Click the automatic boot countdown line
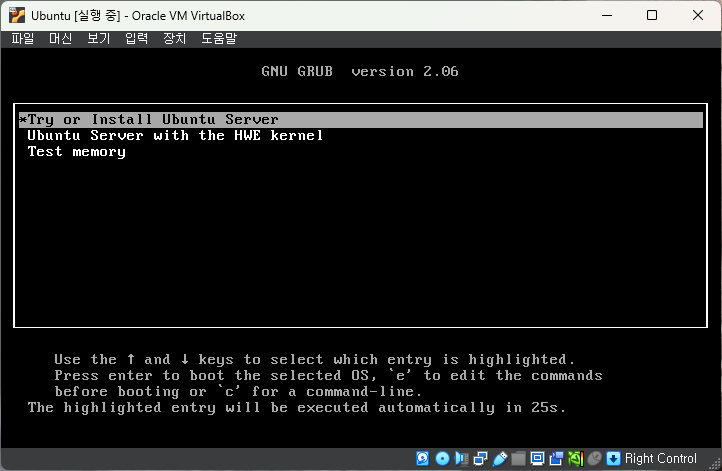Screen dimensions: 722x471 pos(297,407)
